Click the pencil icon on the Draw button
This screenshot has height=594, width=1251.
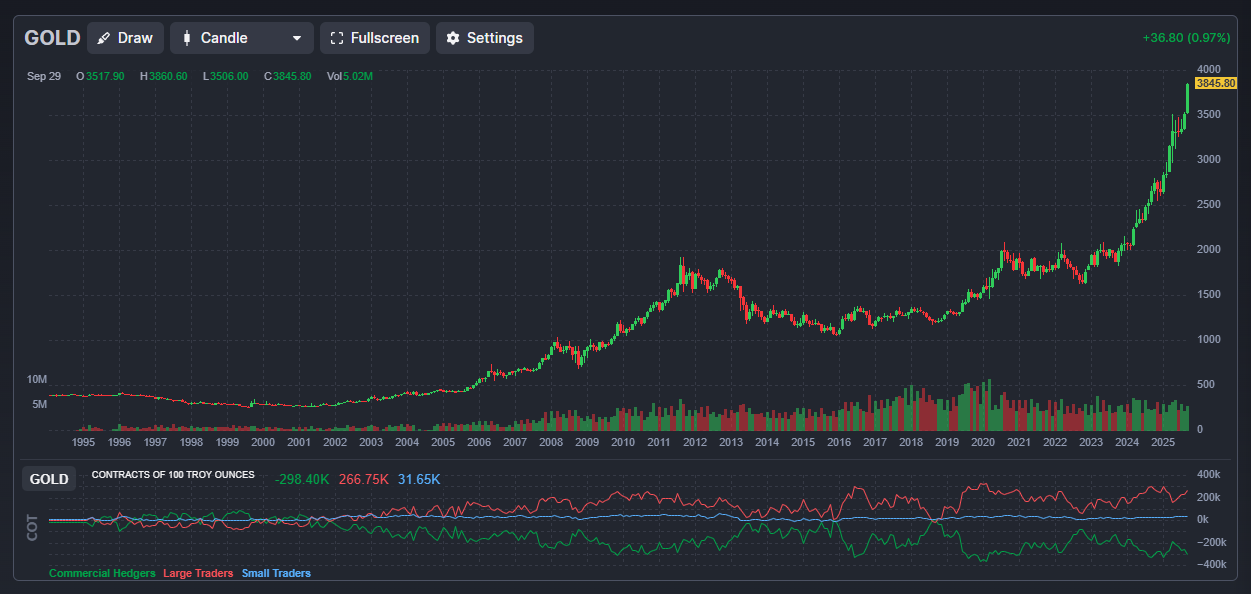(x=104, y=38)
